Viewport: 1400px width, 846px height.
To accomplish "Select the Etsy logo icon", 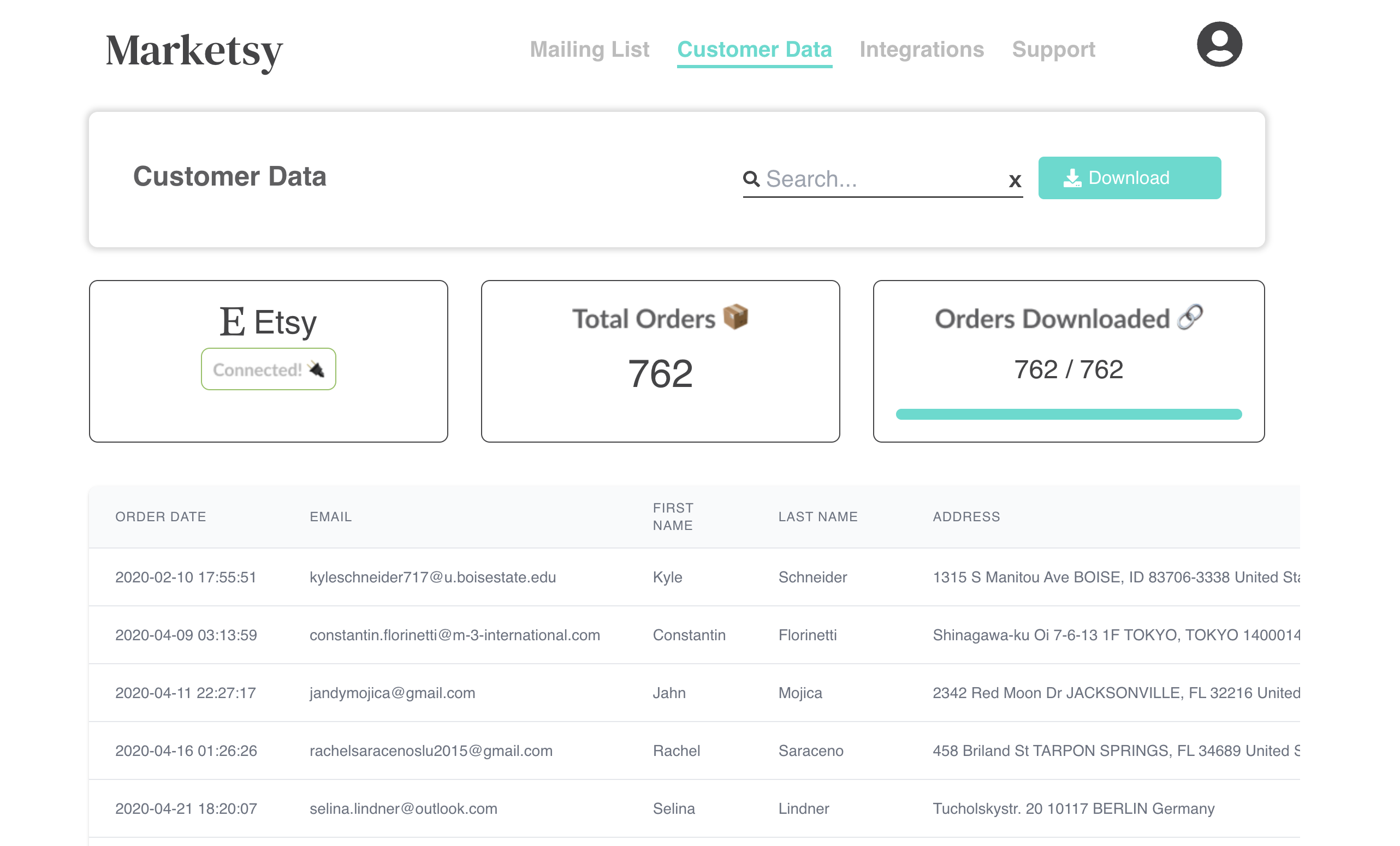I will coord(232,321).
